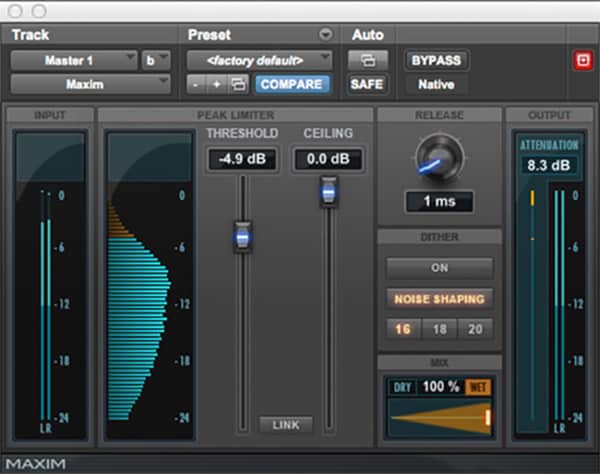600x474 pixels.
Task: Toggle NOISE SHAPING
Action: [x=439, y=299]
